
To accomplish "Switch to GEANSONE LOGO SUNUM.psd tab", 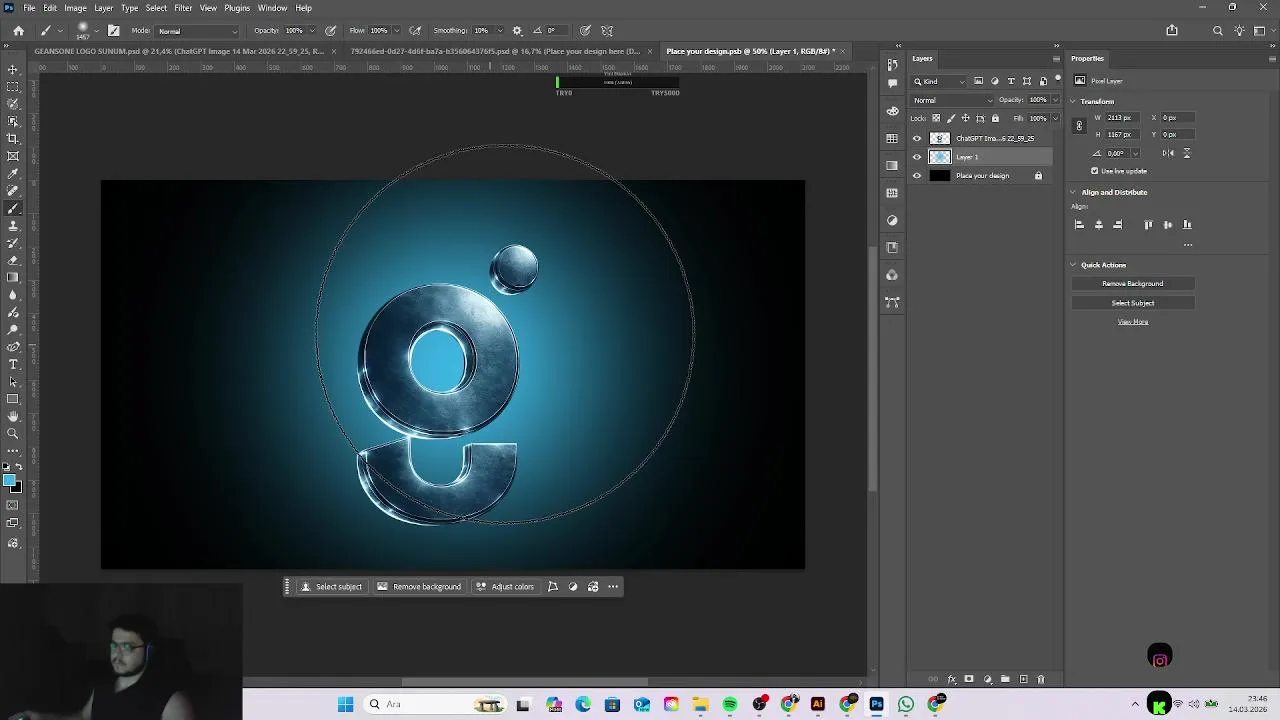I will pyautogui.click(x=179, y=51).
